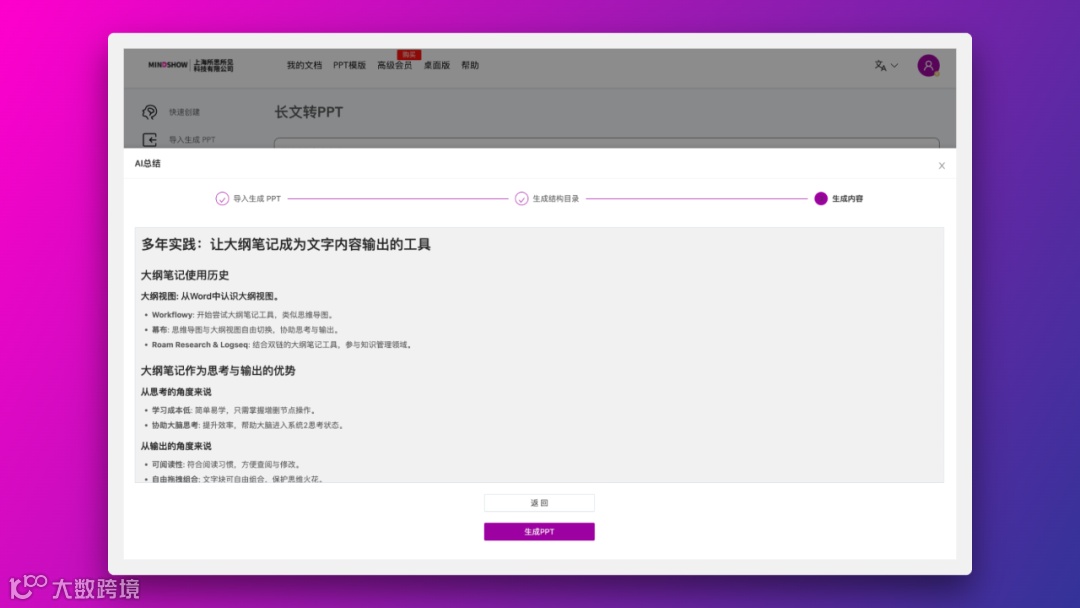1080x608 pixels.
Task: Open 桌面版 menu item
Action: (436, 65)
